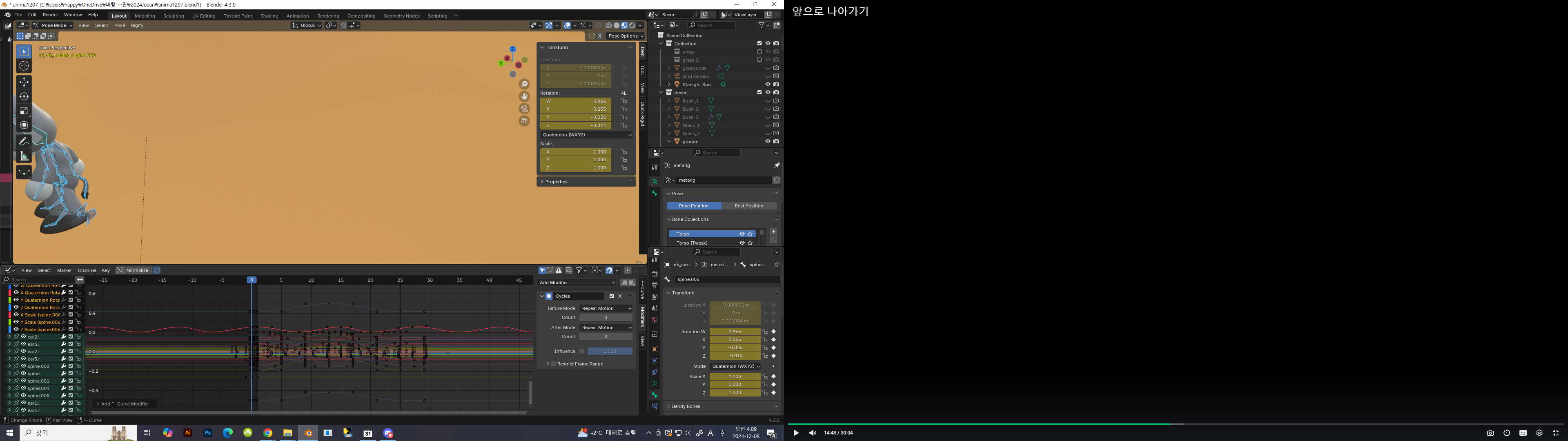The image size is (1568, 441).
Task: Play the video in the player
Action: 795,433
